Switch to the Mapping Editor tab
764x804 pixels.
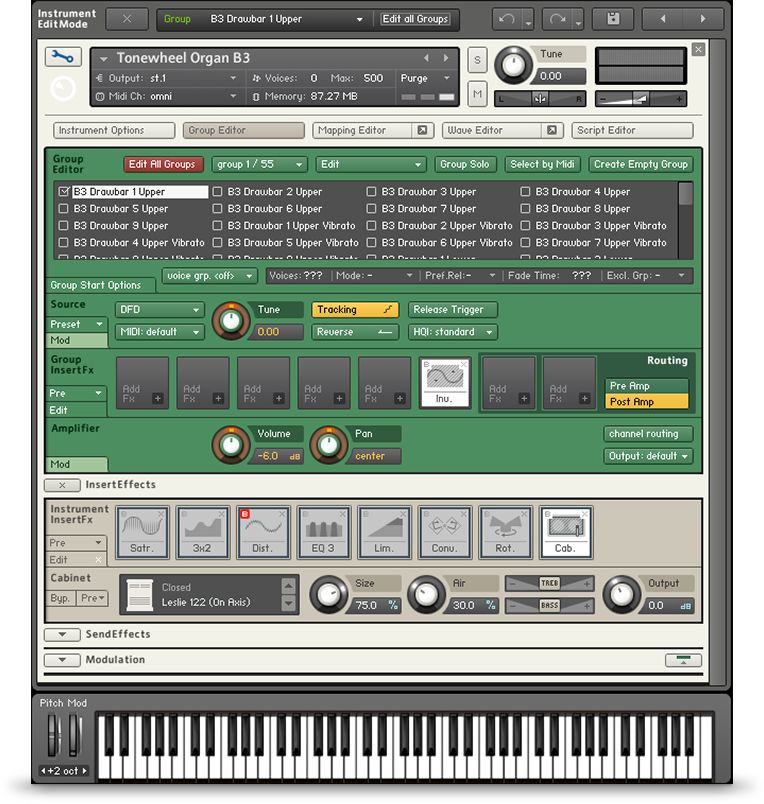coord(371,130)
